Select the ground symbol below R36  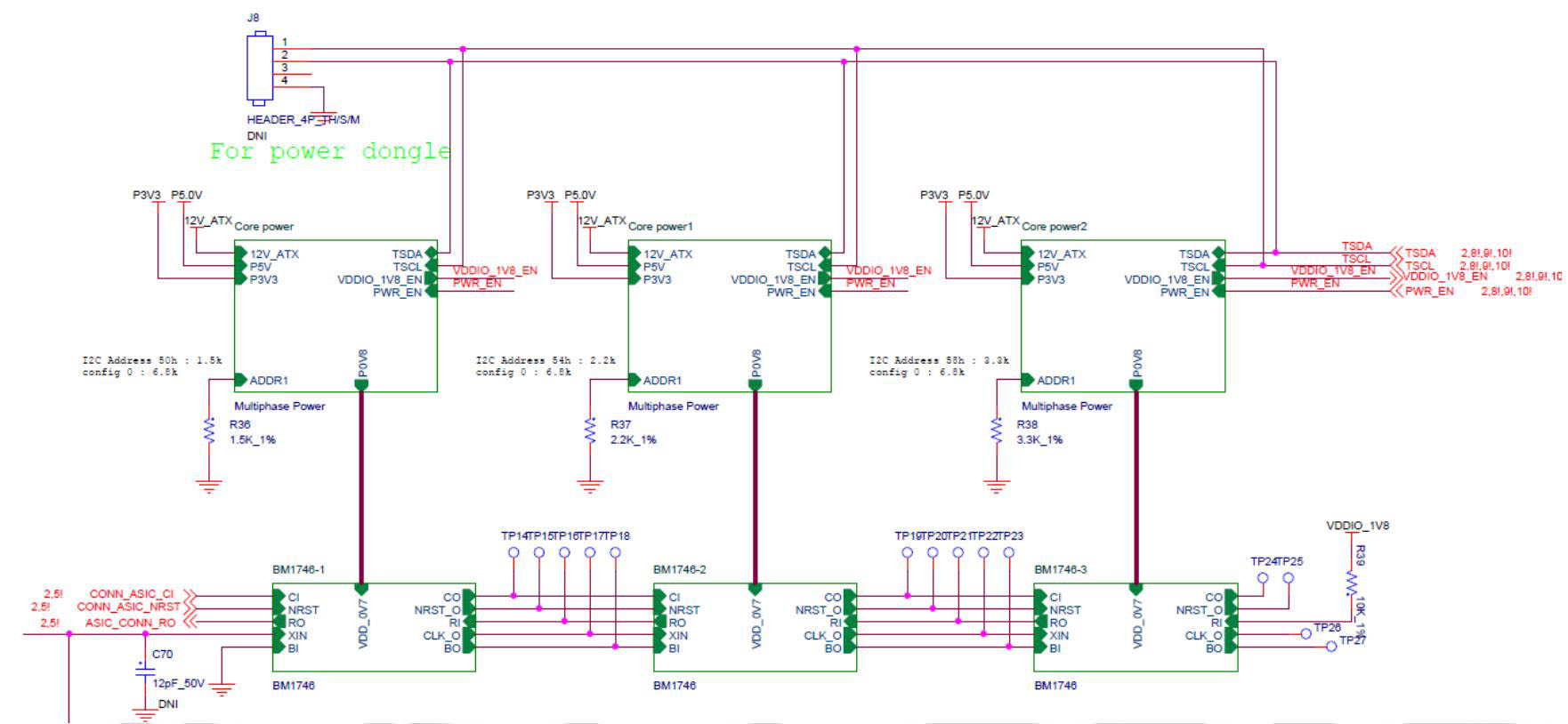[x=209, y=486]
